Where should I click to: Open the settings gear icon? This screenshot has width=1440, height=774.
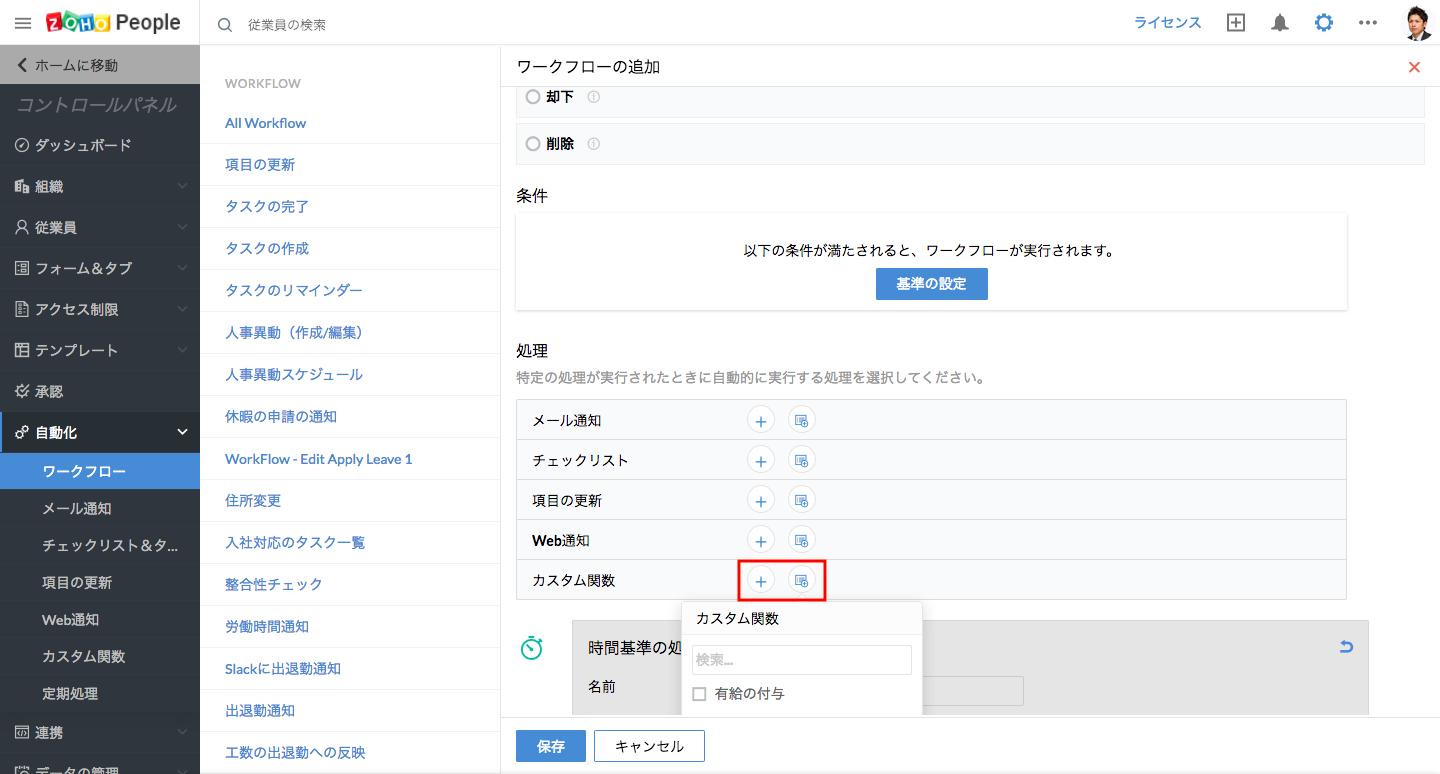[1323, 23]
